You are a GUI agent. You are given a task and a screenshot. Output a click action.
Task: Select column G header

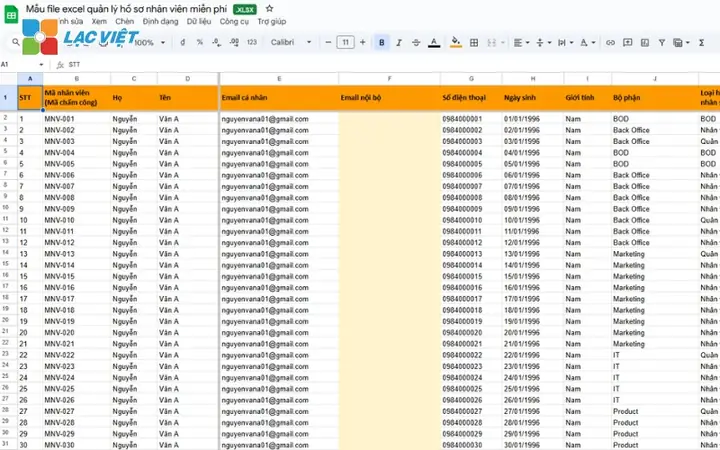(471, 79)
